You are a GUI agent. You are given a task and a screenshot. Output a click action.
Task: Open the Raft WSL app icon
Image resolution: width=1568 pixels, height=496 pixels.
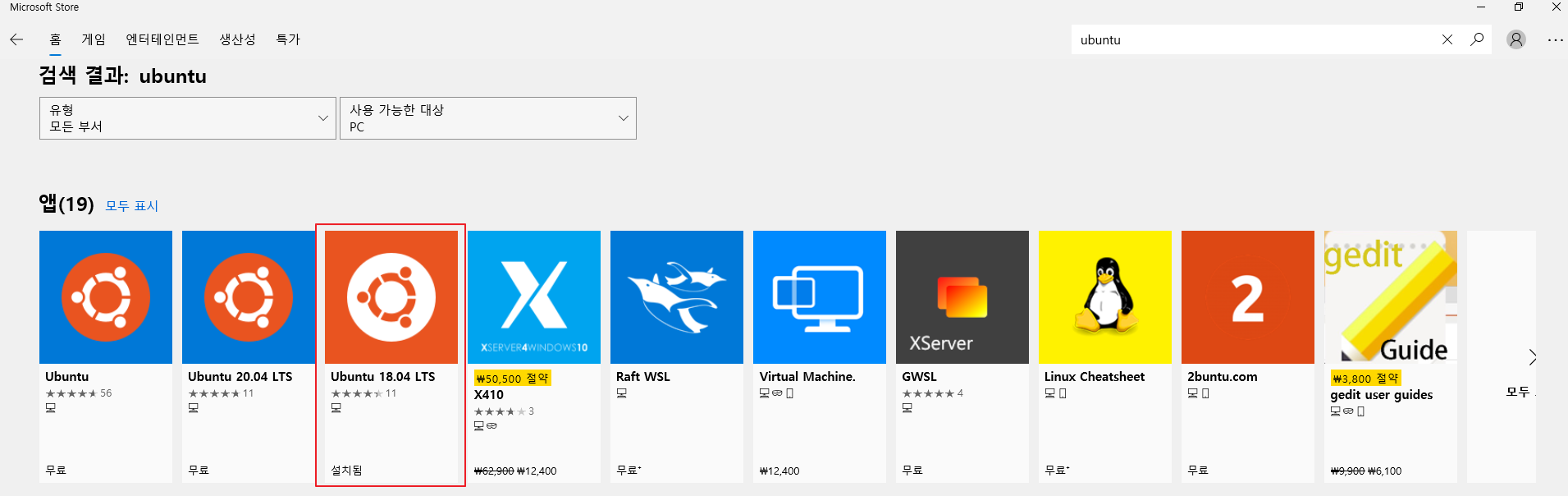point(677,297)
